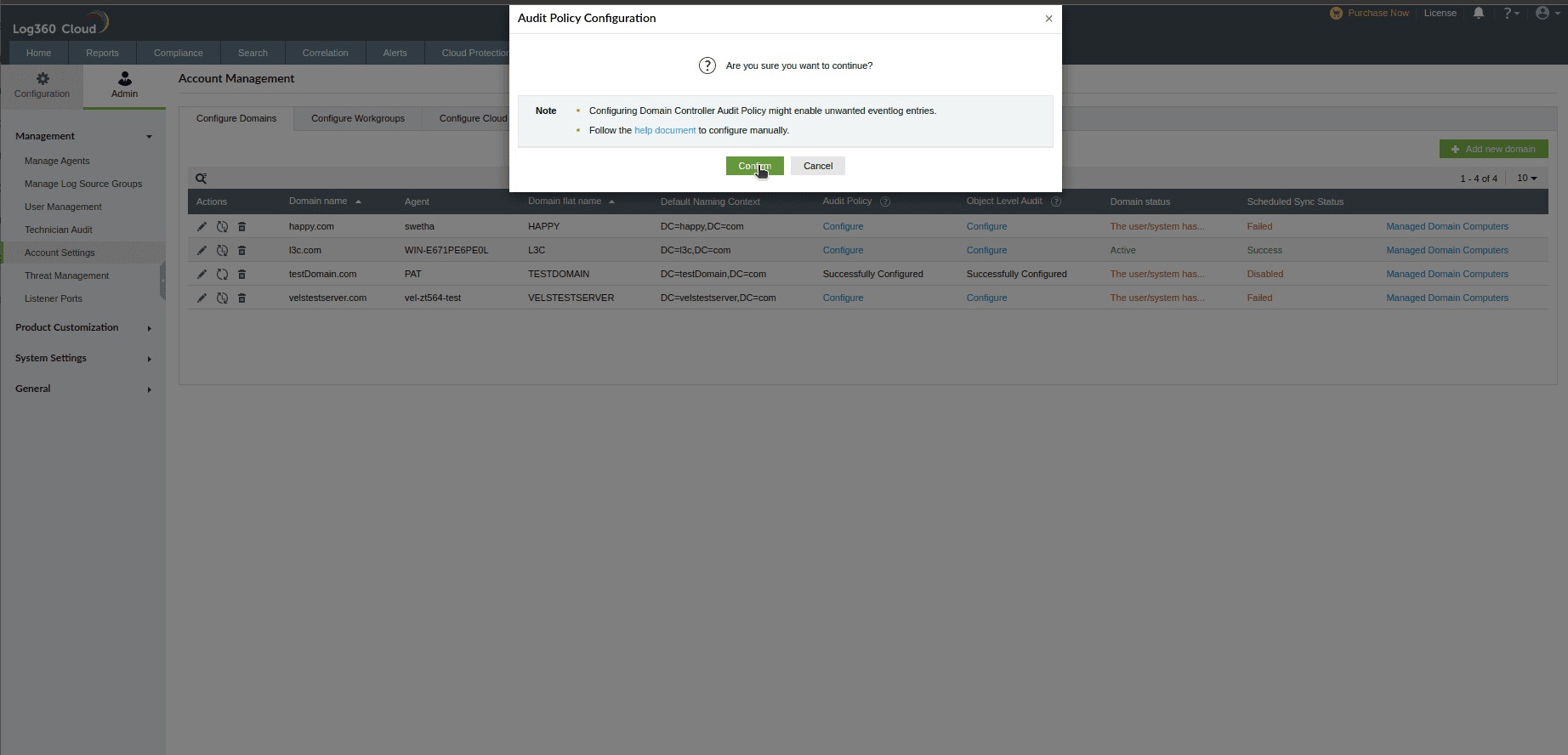This screenshot has height=755, width=1568.
Task: Collapse the Management section
Action: click(82, 136)
